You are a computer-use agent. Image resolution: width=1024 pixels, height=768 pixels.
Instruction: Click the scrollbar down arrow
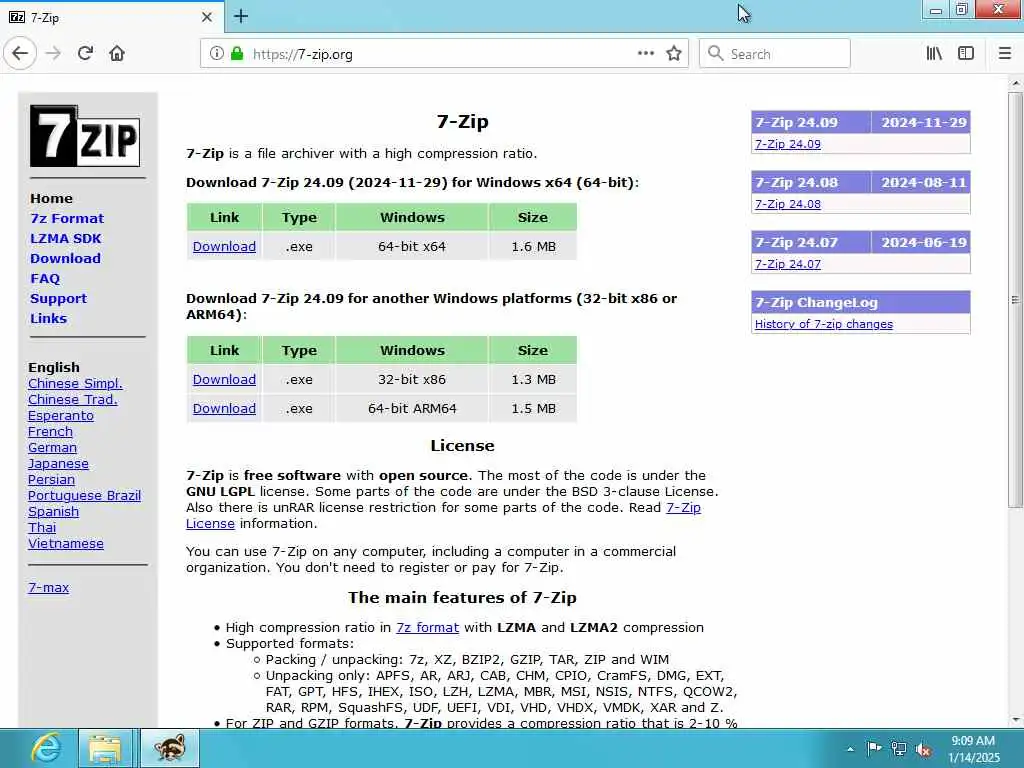[1015, 720]
